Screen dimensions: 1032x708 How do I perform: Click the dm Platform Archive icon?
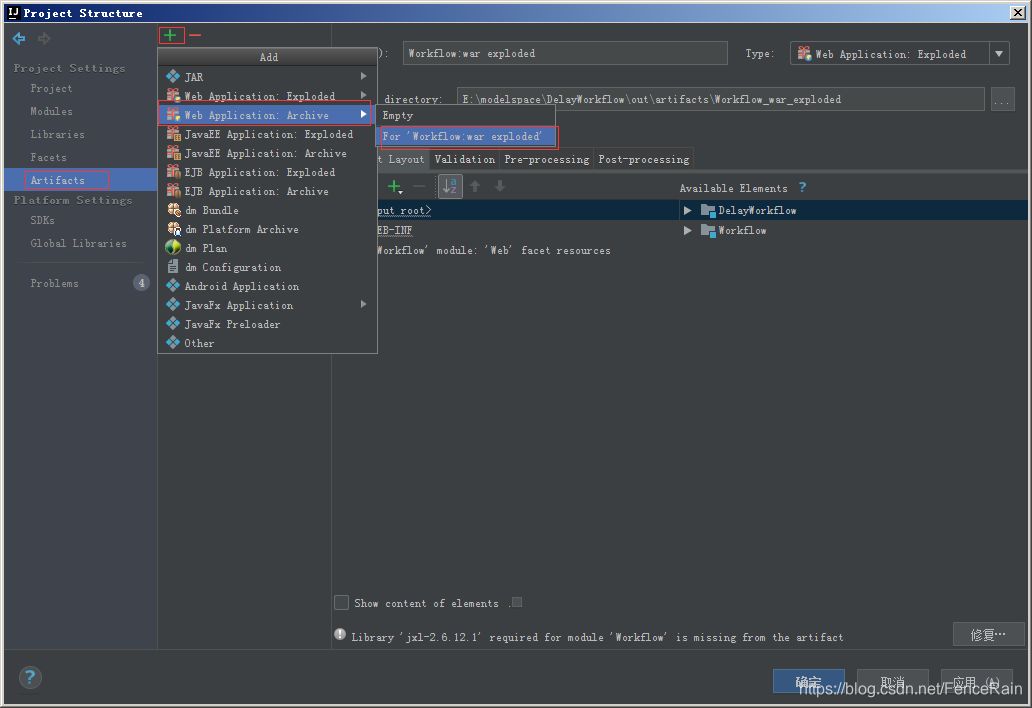pos(173,229)
